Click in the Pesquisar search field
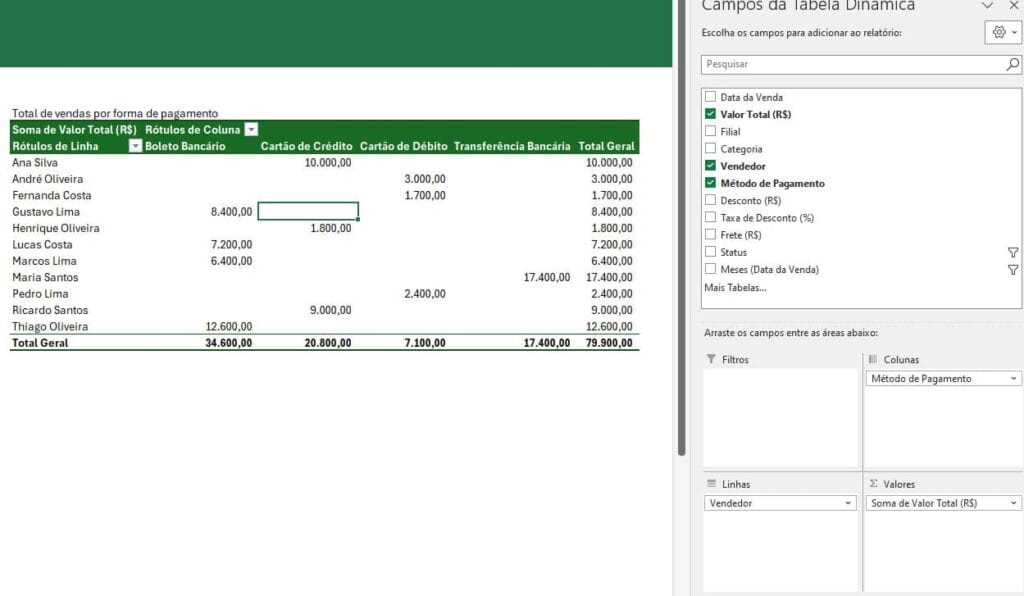The height and width of the screenshot is (596, 1024). click(x=850, y=64)
